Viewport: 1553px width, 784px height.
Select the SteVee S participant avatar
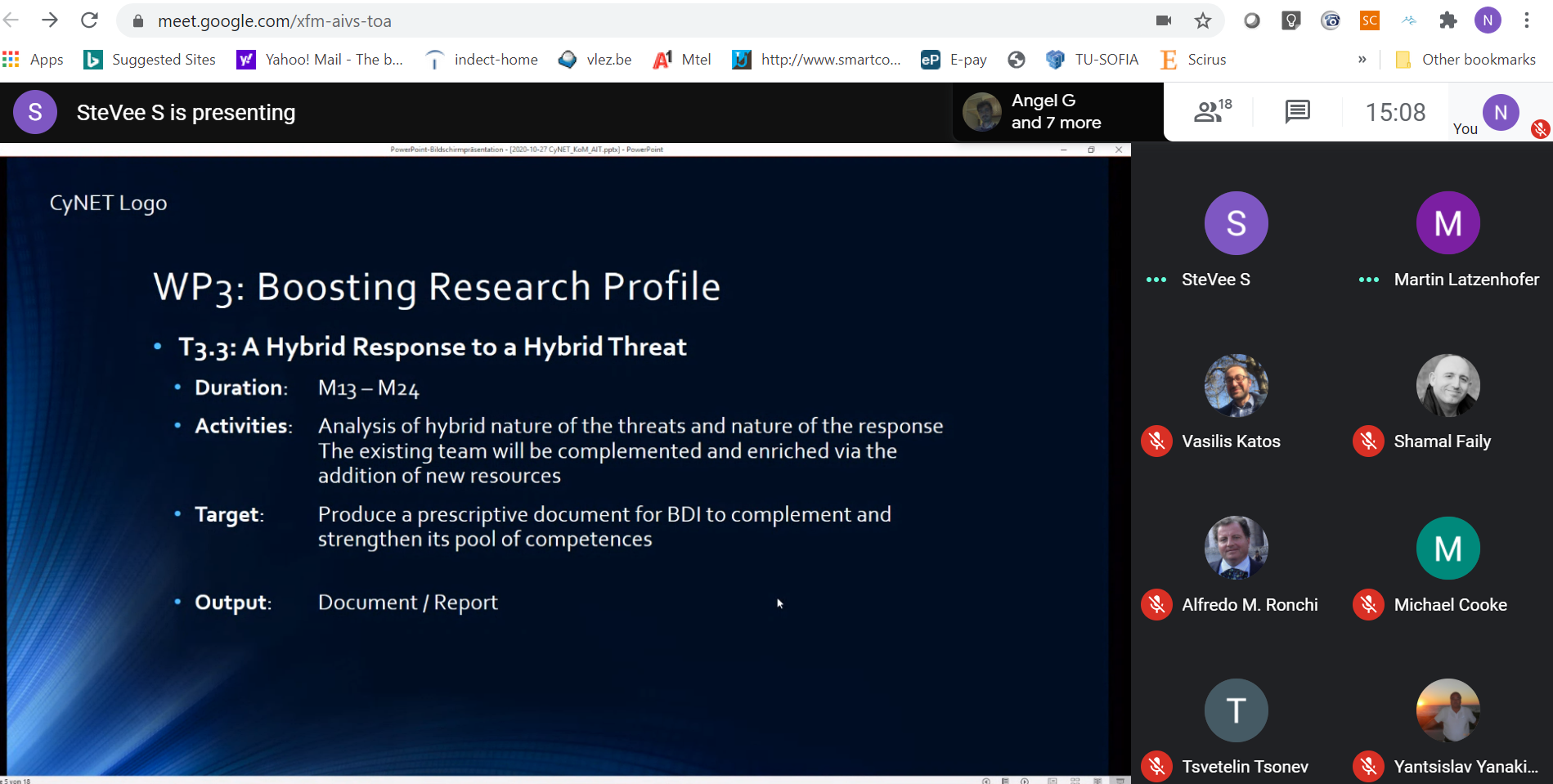click(1236, 223)
